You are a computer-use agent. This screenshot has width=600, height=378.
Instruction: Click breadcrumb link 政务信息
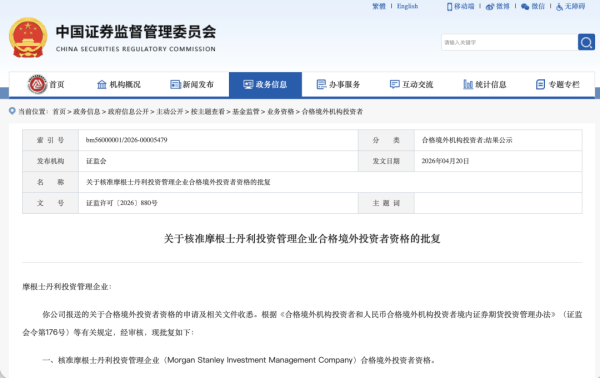click(x=86, y=112)
